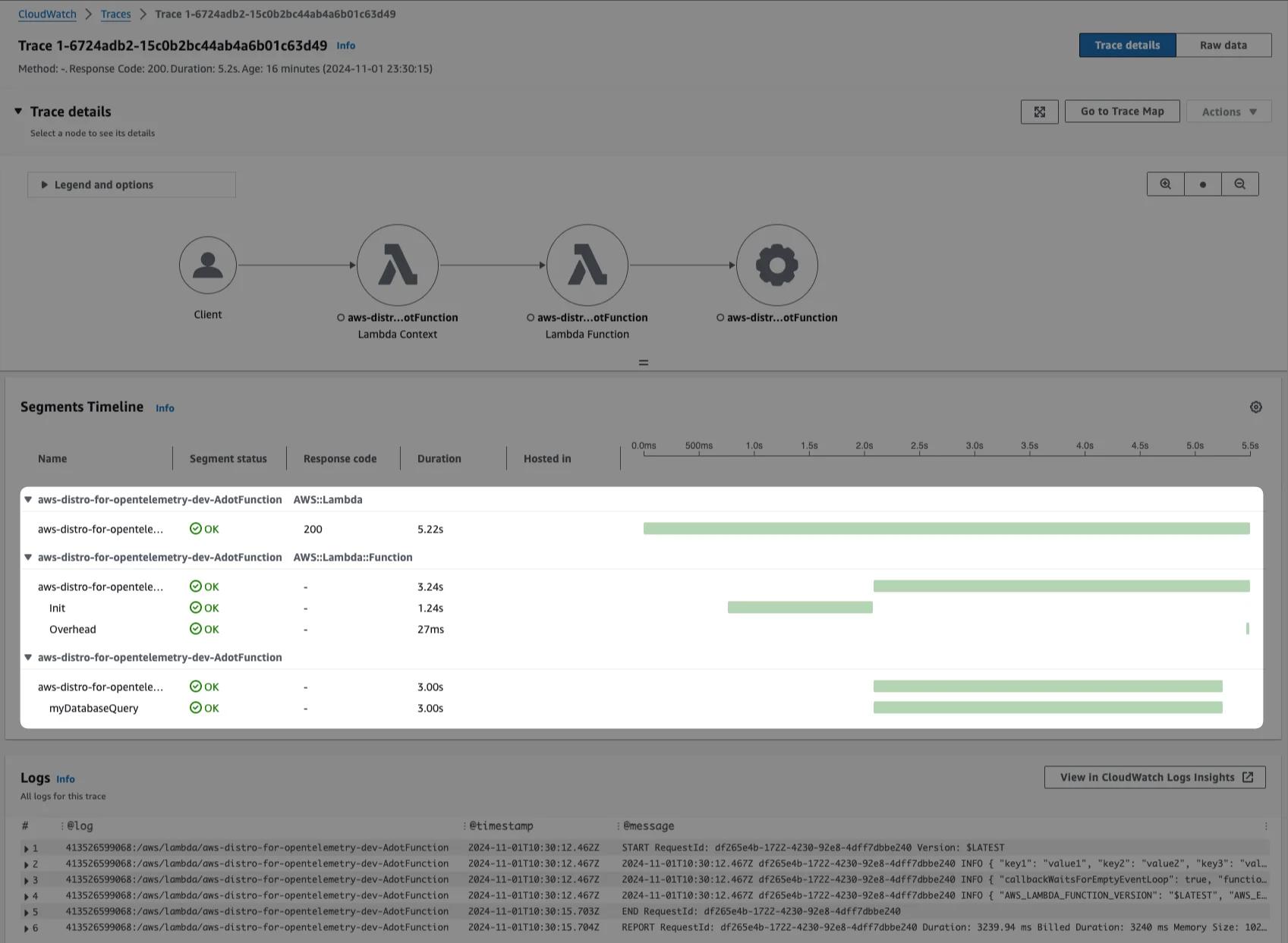Click the Go to Trace Map button
The image size is (1288, 943).
pos(1122,112)
